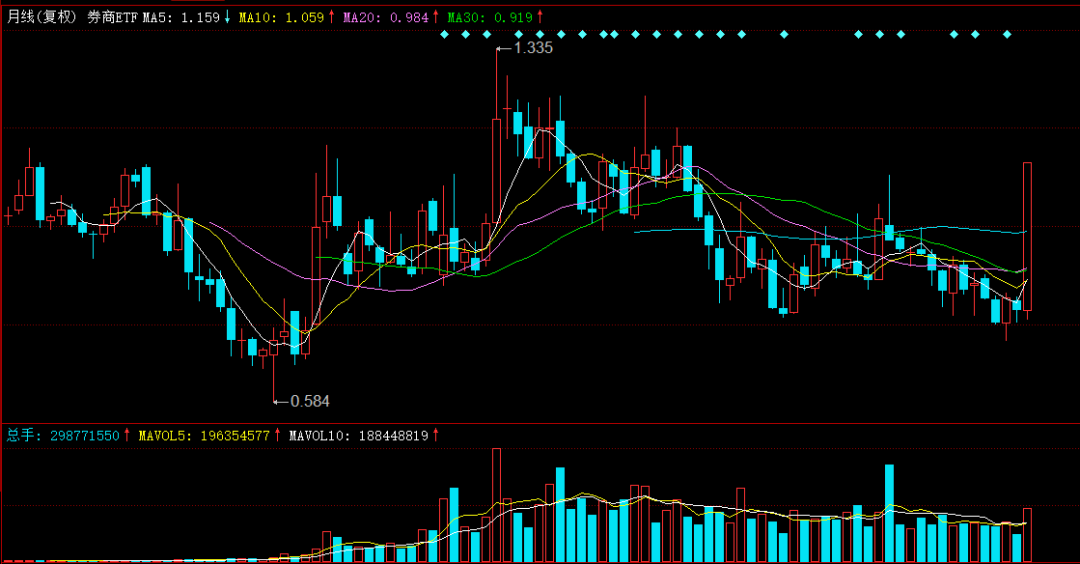Select the 券商ETF name label

[112, 17]
